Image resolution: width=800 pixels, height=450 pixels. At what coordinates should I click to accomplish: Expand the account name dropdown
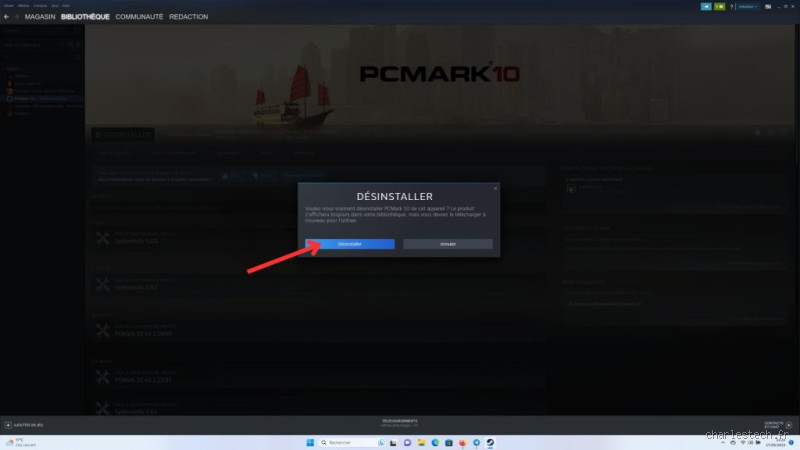point(748,7)
